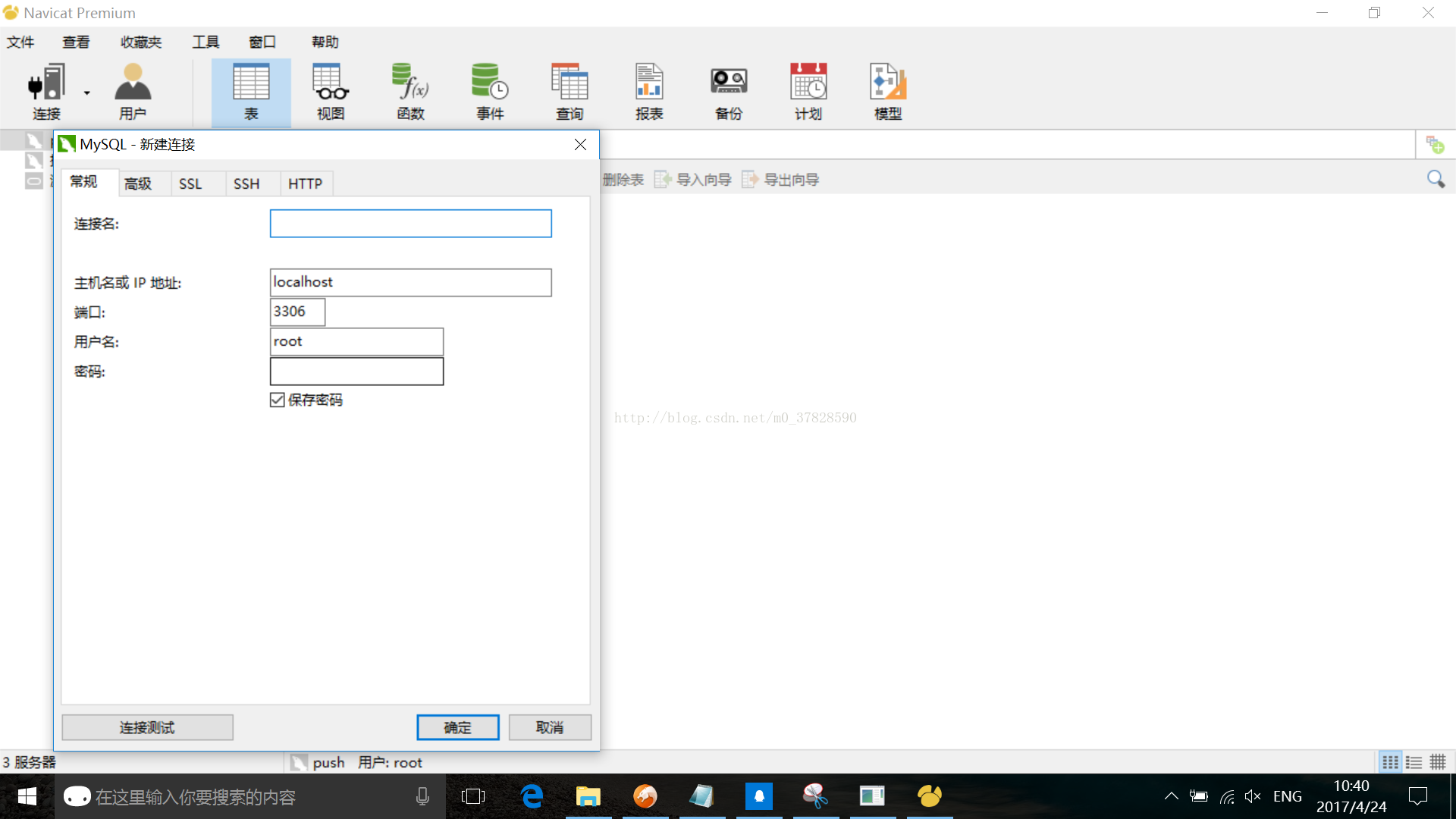Screen dimensions: 1456x819
Task: Open the 工具 menu
Action: tap(206, 42)
